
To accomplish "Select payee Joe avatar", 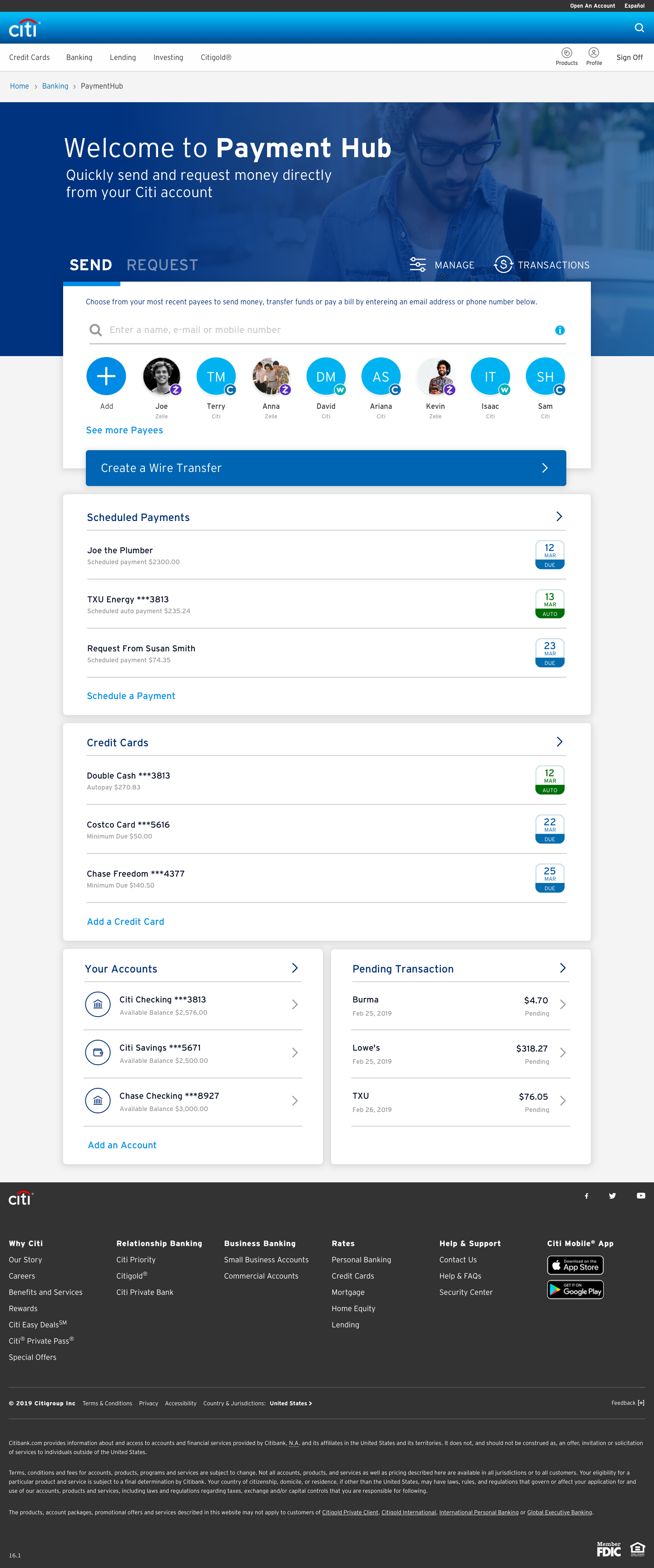I will (x=161, y=376).
